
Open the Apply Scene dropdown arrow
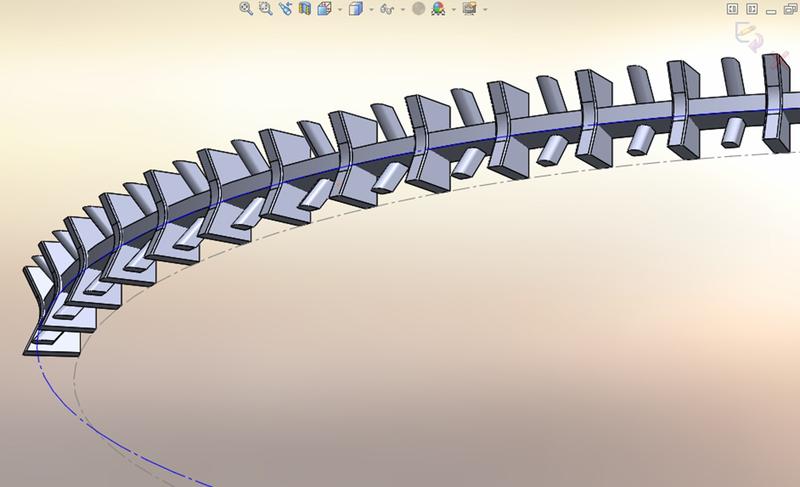pos(454,9)
